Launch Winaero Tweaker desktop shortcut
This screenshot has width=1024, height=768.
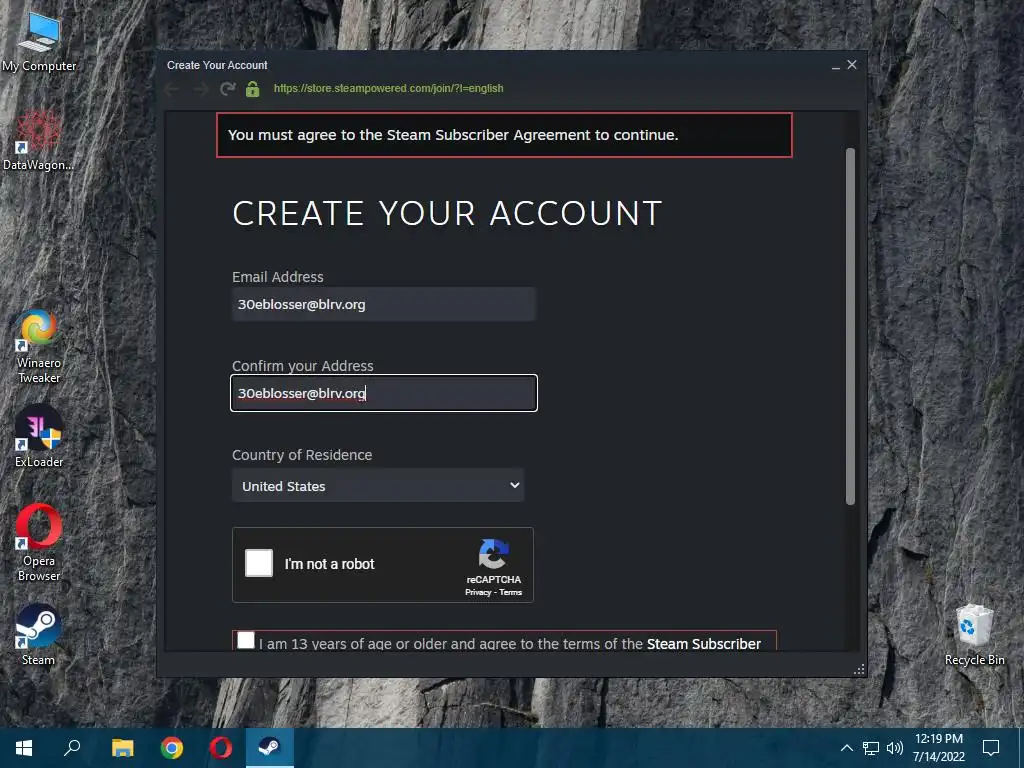(39, 346)
